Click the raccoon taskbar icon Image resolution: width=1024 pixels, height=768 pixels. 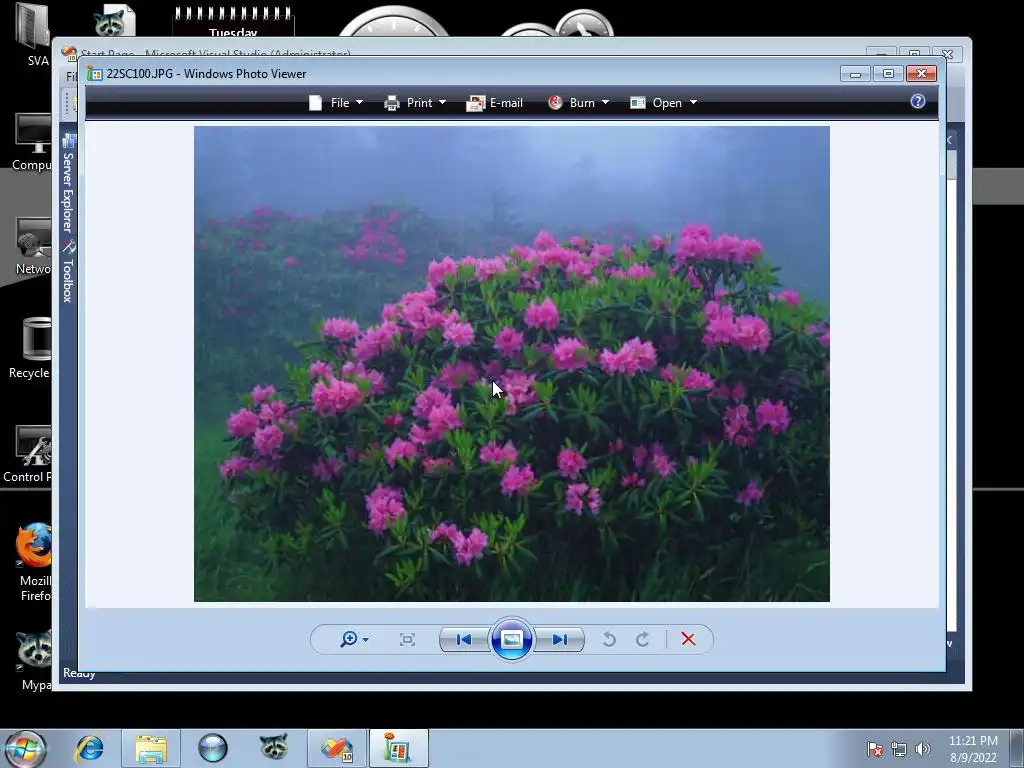(274, 748)
